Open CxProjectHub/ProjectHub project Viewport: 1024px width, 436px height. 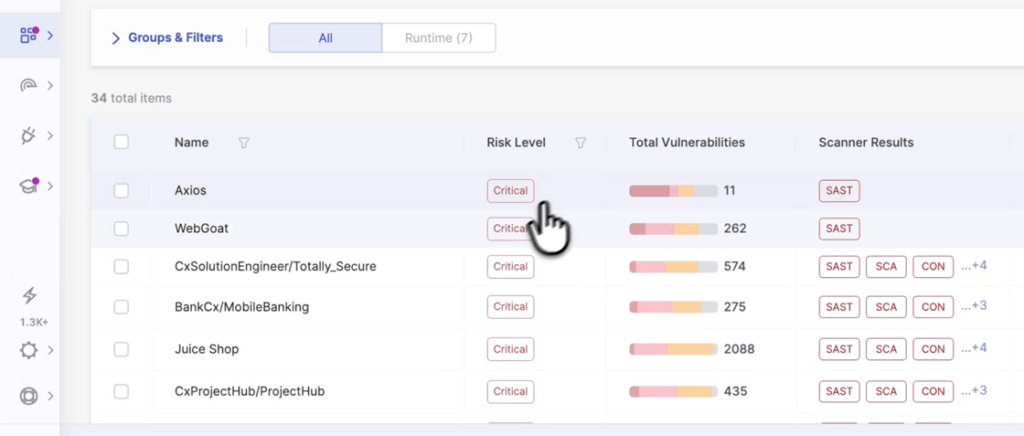(x=249, y=392)
